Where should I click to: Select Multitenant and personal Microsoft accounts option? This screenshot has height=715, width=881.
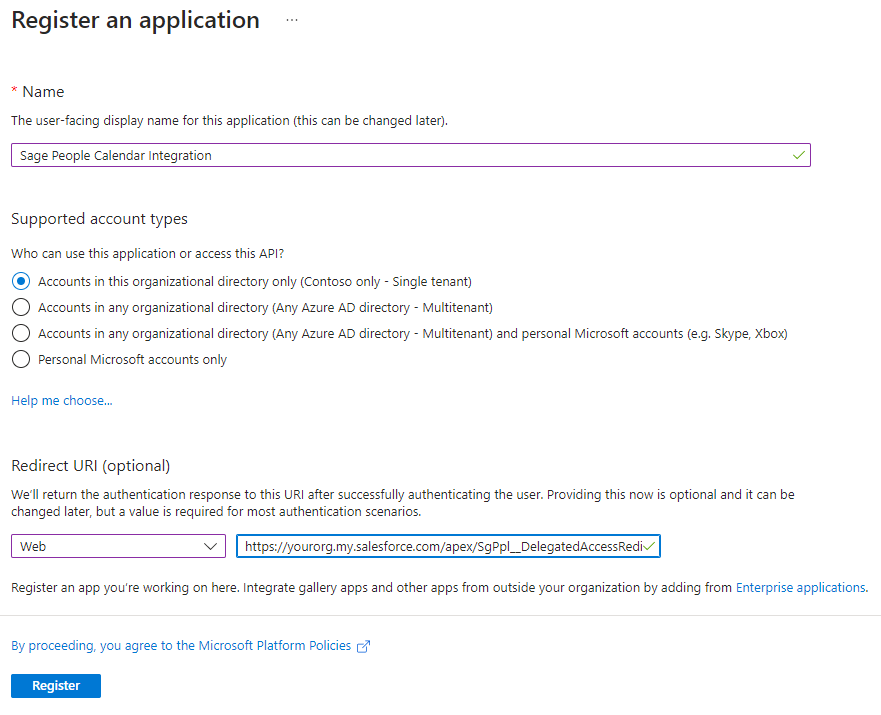tap(21, 334)
